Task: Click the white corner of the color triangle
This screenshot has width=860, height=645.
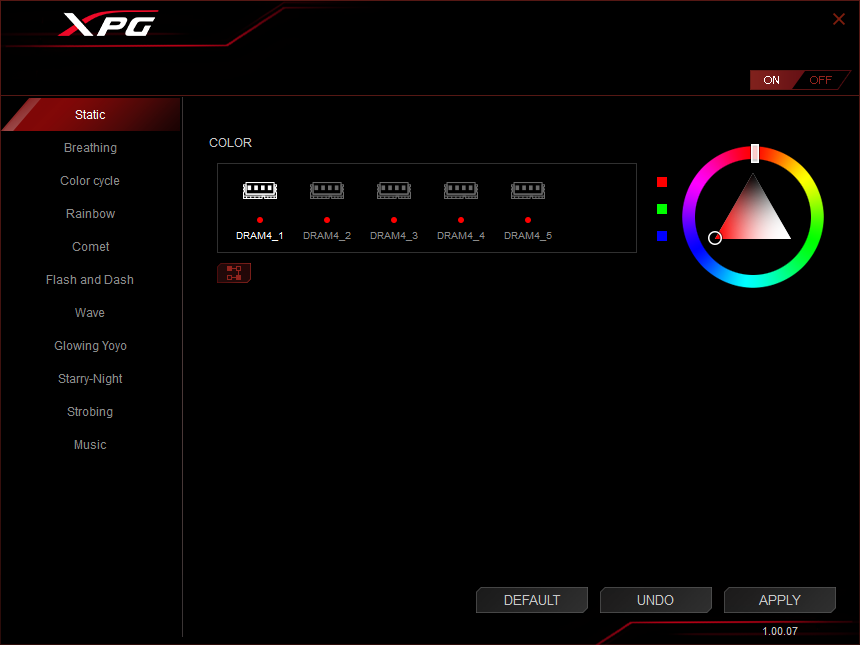Action: click(x=787, y=236)
